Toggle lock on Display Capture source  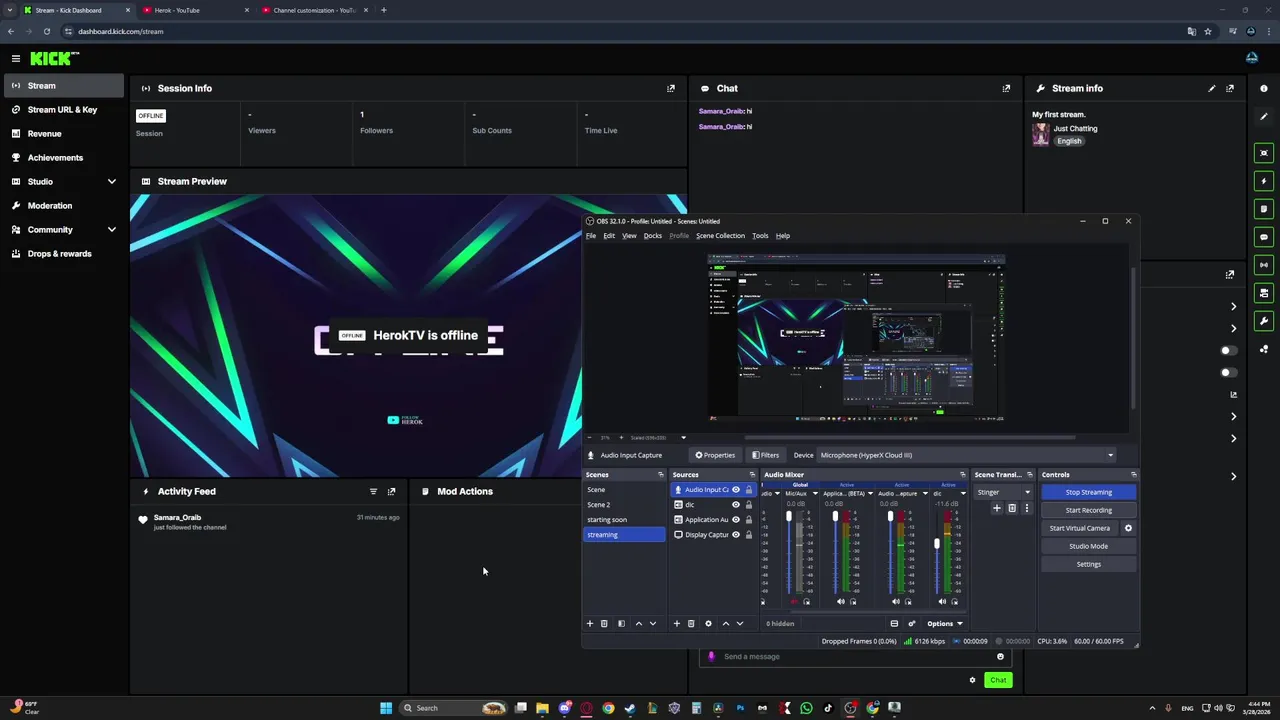749,535
